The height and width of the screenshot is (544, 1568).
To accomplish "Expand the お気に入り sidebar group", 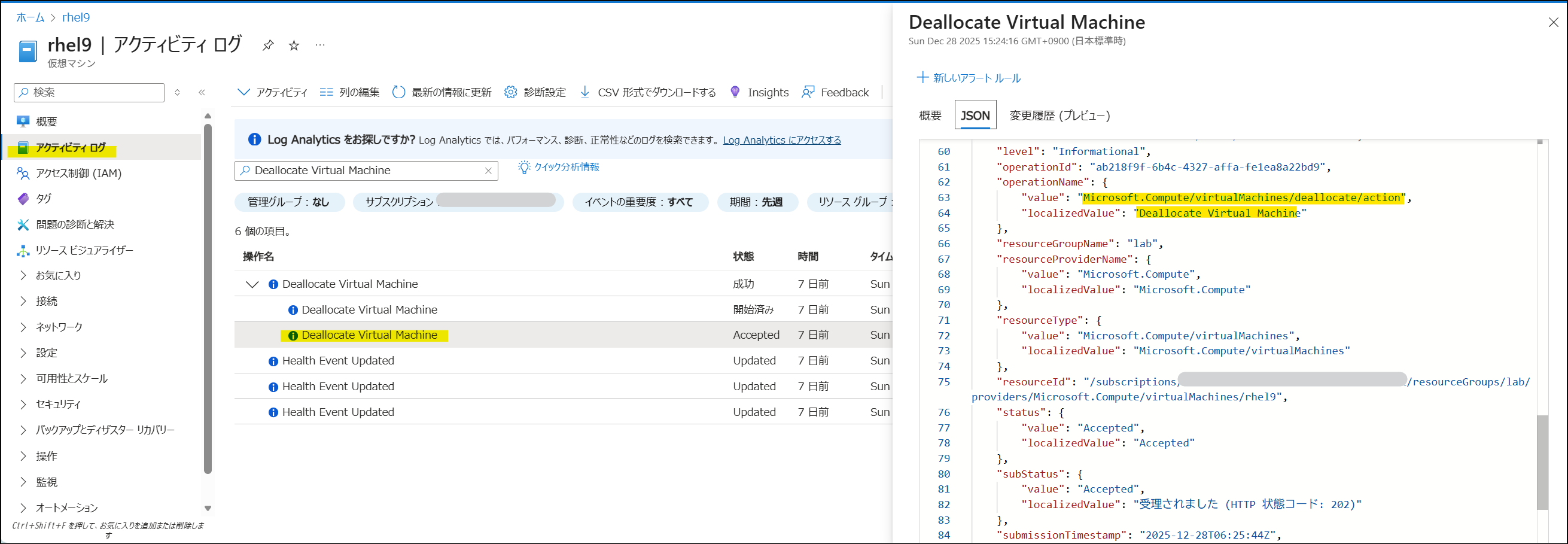I will [23, 275].
